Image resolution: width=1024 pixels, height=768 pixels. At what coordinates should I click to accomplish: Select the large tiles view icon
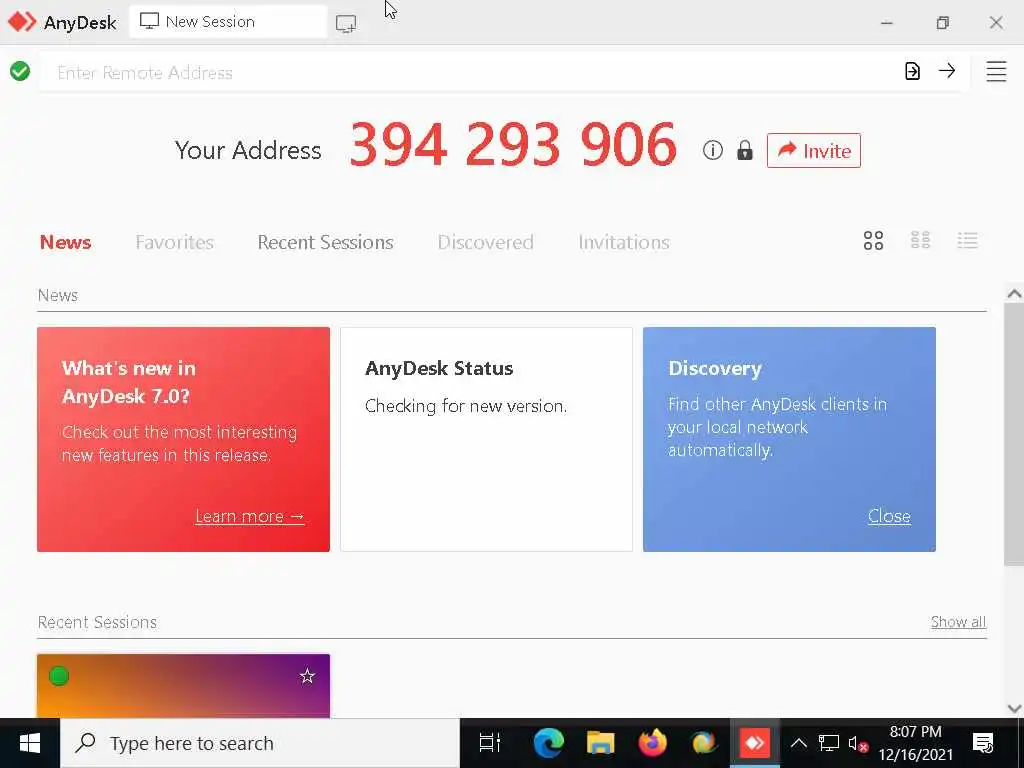click(873, 240)
